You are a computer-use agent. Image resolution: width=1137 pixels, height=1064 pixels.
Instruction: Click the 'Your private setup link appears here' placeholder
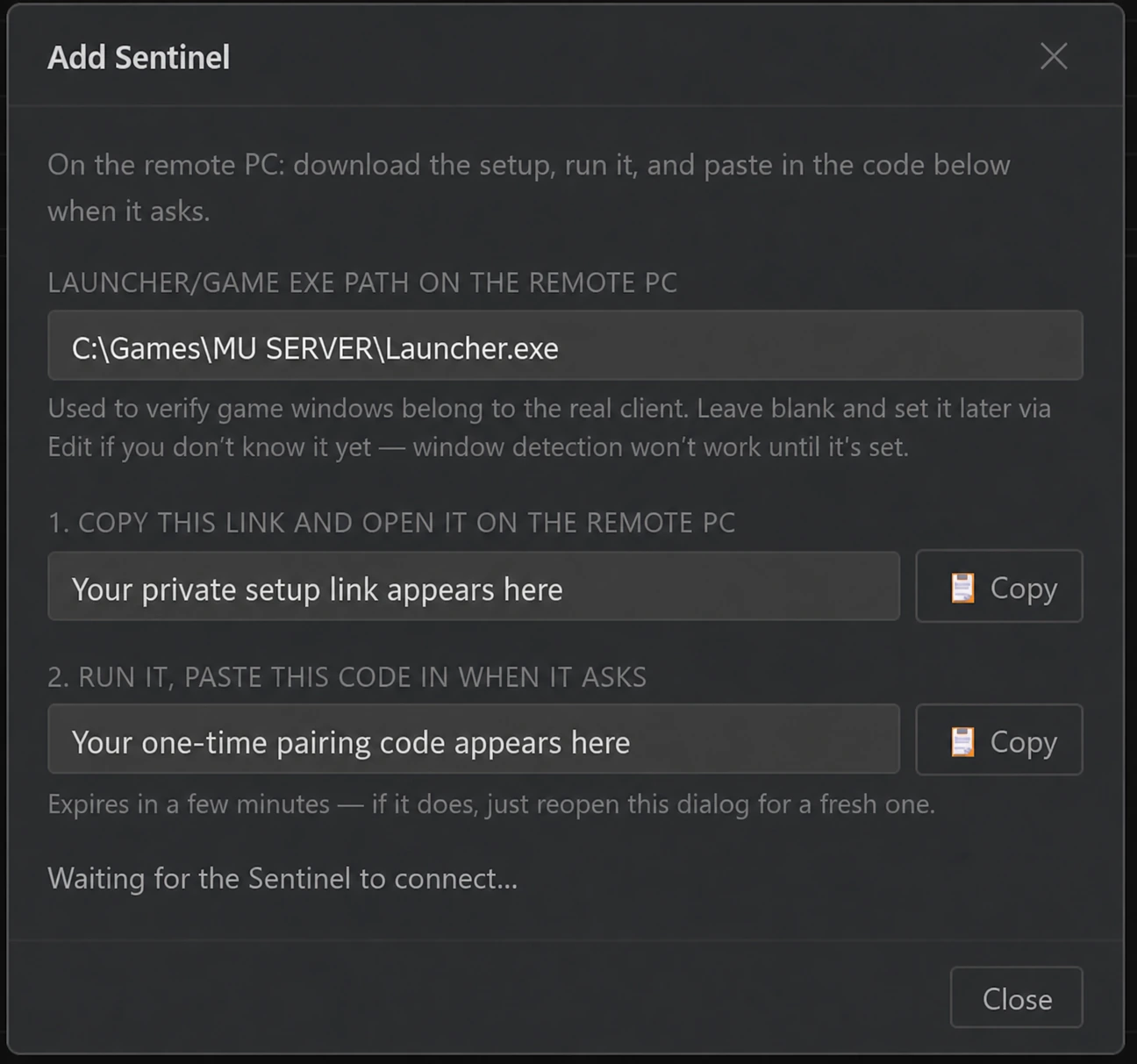[317, 589]
